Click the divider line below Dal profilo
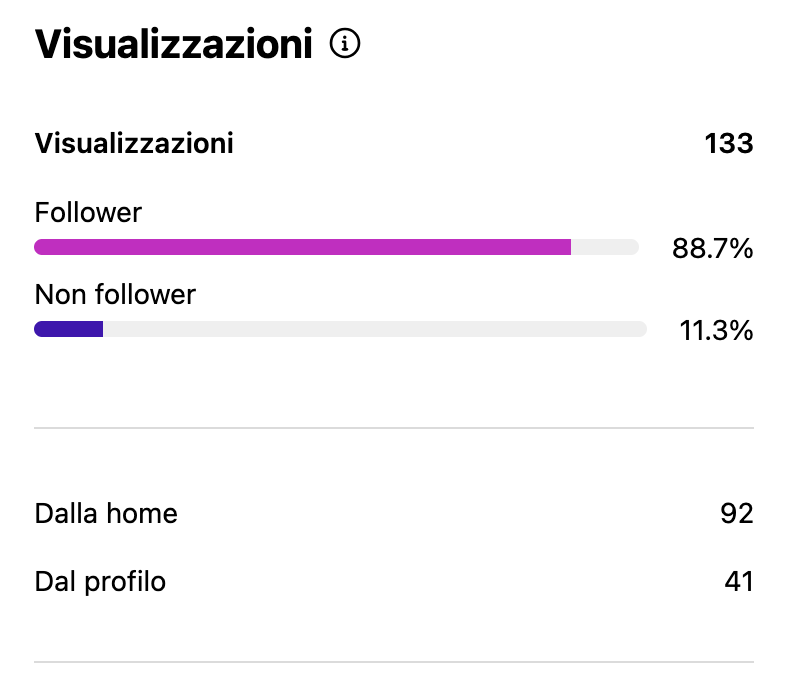804x688 pixels. pyautogui.click(x=394, y=662)
